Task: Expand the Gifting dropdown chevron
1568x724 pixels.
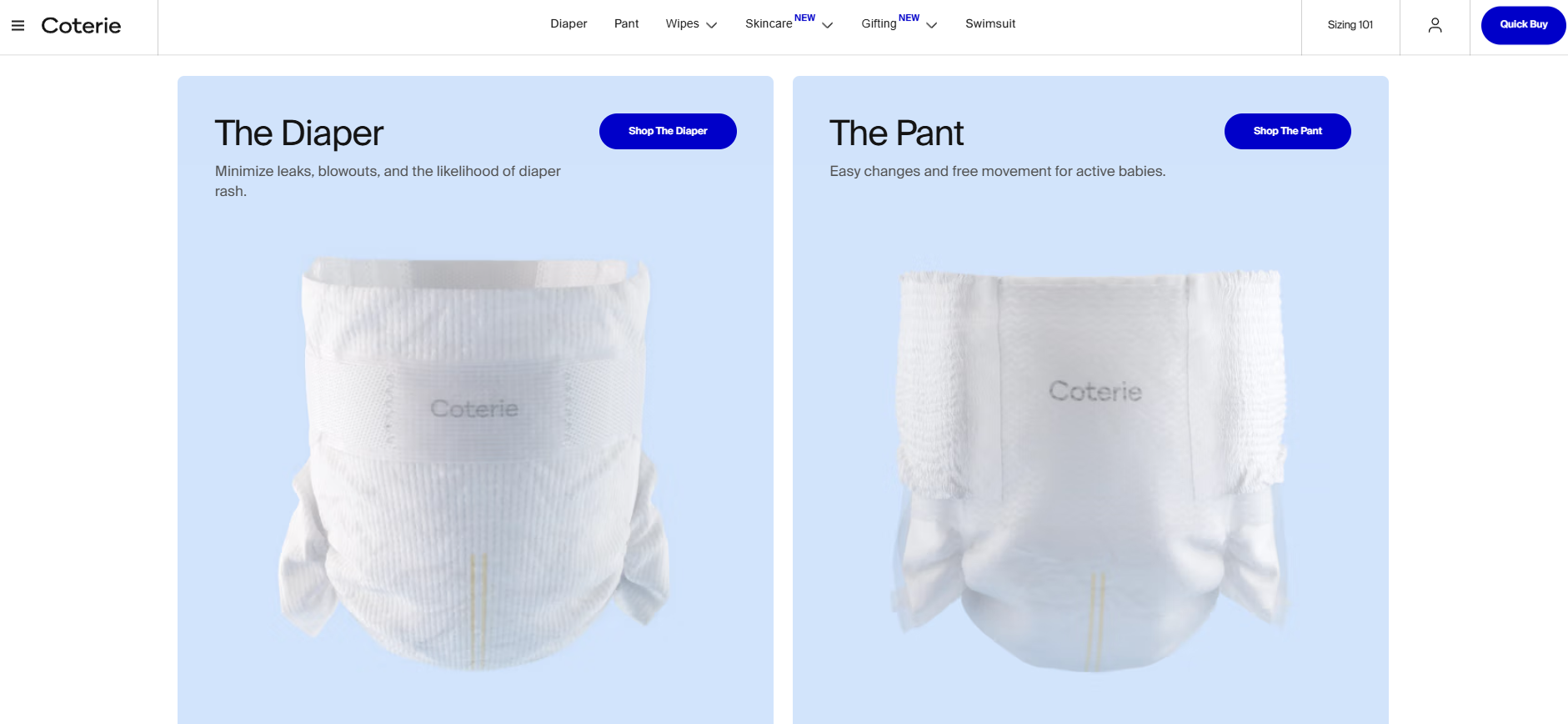Action: (x=932, y=25)
